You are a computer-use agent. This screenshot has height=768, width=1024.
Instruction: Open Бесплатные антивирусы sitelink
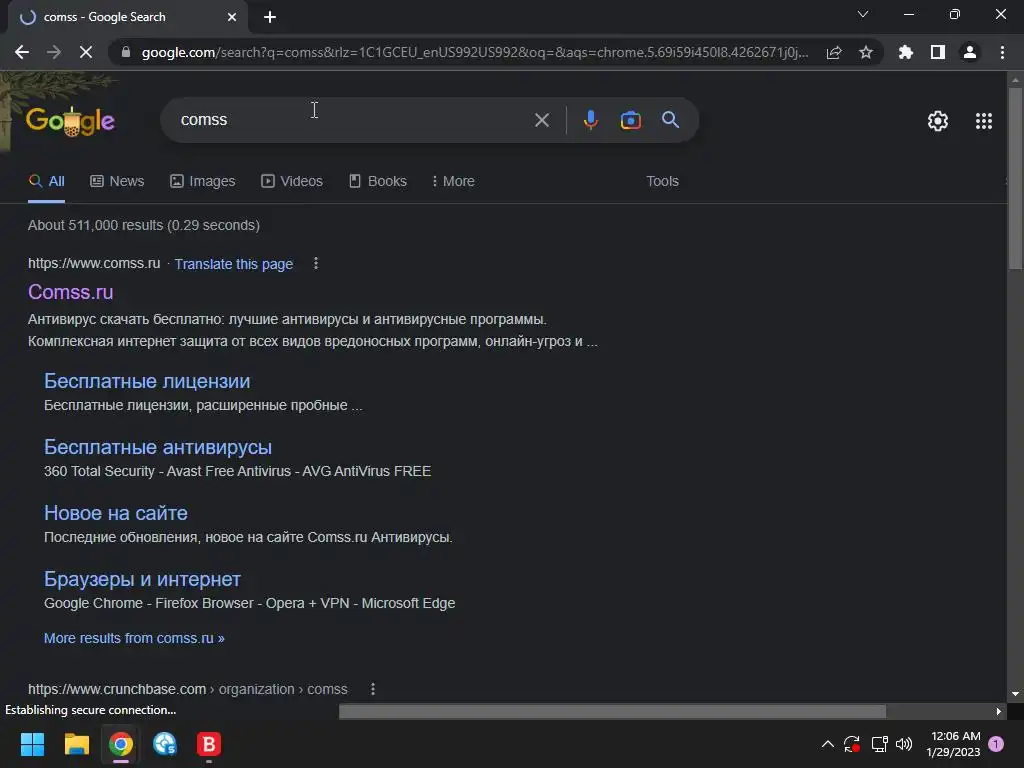[x=157, y=447]
